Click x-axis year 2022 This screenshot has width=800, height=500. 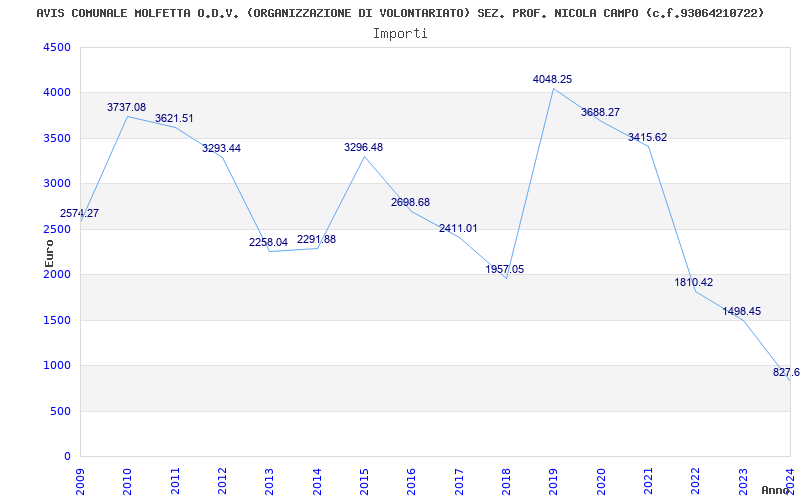pos(696,480)
